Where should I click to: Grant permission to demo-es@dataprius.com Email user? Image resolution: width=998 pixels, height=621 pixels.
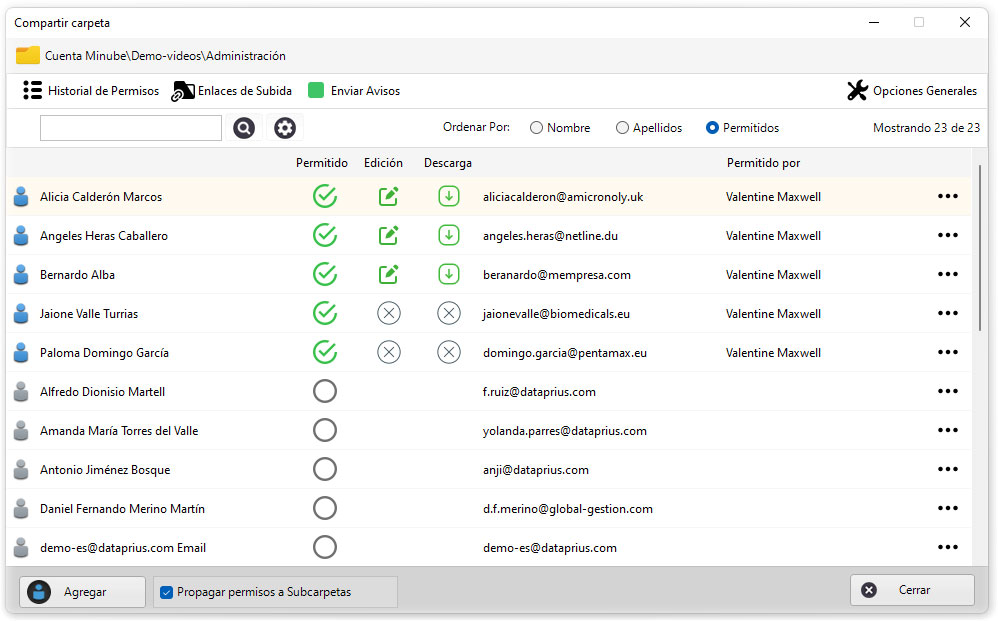click(325, 547)
